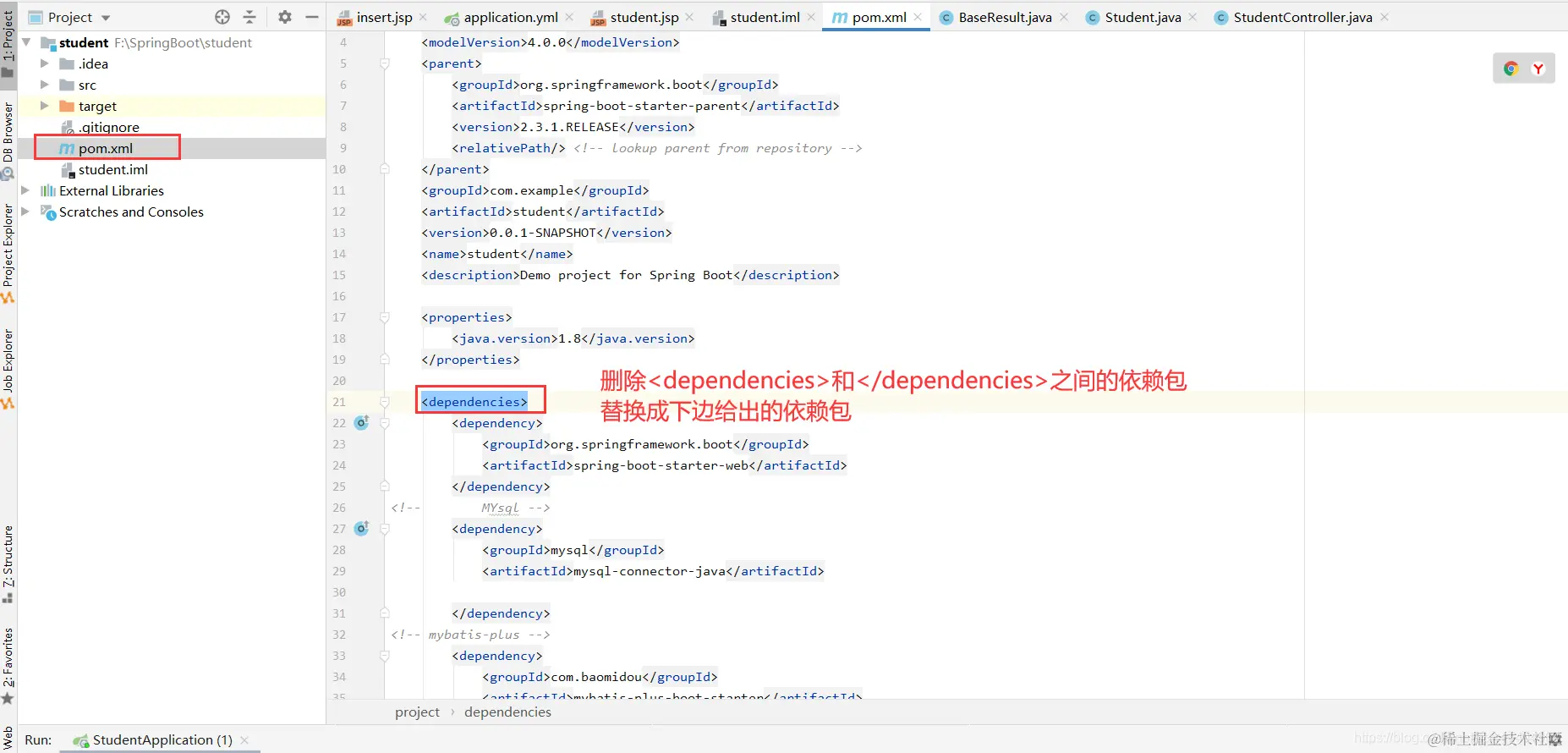Click 'dependencies' breadcrumb

coord(507,712)
